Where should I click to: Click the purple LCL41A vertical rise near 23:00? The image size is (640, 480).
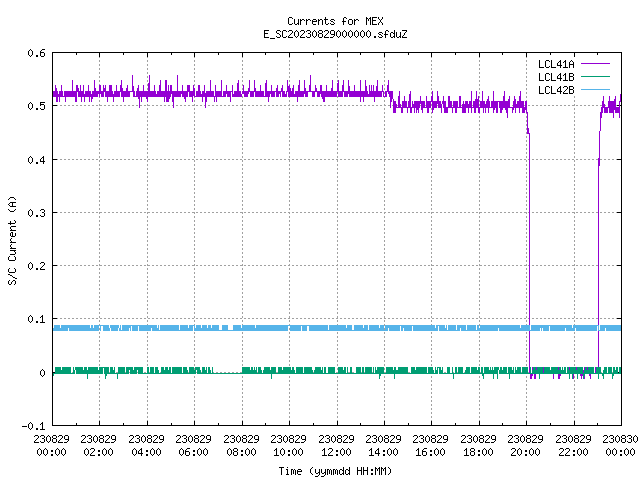pos(599,265)
